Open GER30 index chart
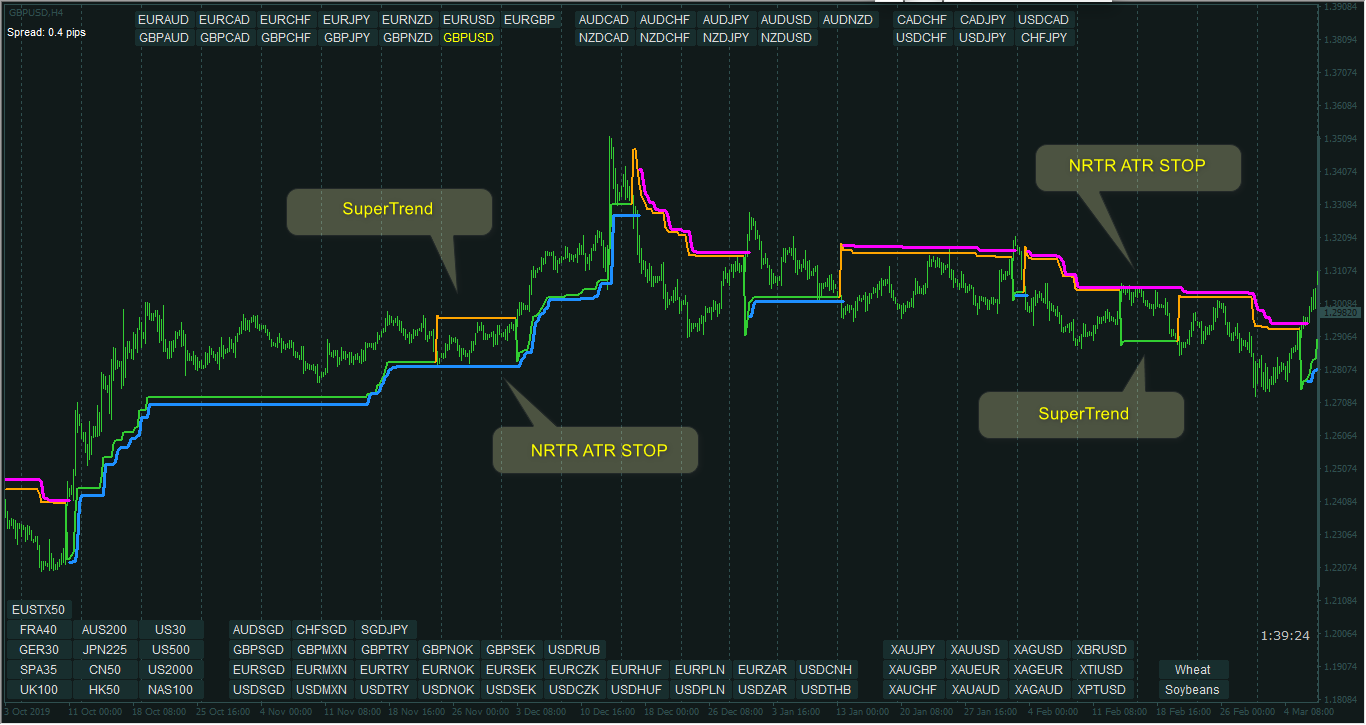The width and height of the screenshot is (1366, 725). (39, 650)
